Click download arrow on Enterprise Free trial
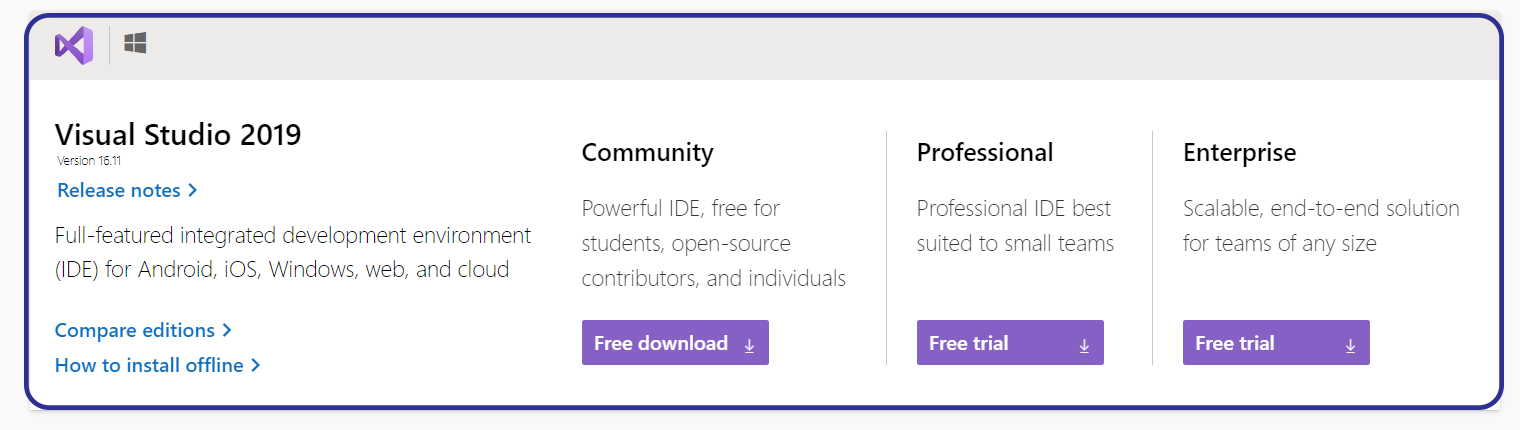The width and height of the screenshot is (1520, 430). pos(1350,345)
